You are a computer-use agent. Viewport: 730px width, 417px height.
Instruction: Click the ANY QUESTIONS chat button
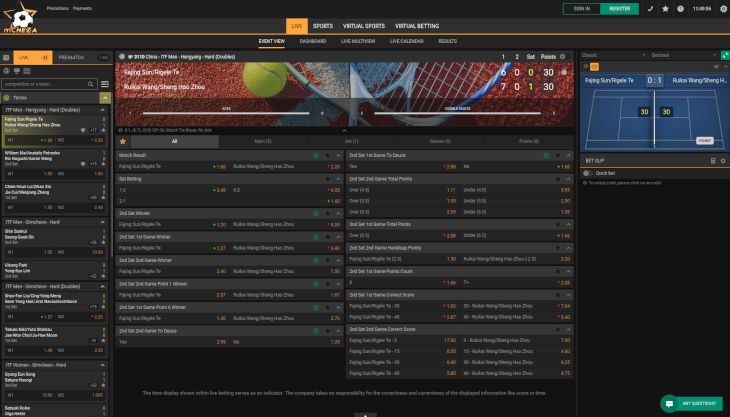(691, 404)
